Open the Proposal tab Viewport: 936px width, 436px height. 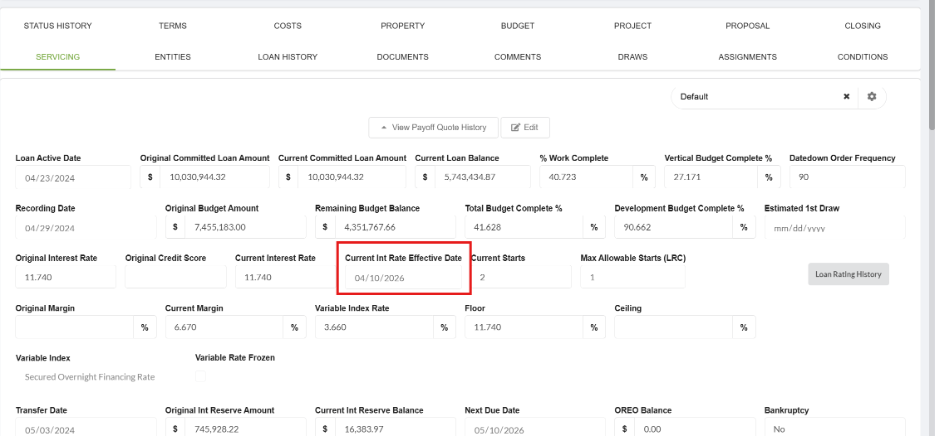(747, 26)
